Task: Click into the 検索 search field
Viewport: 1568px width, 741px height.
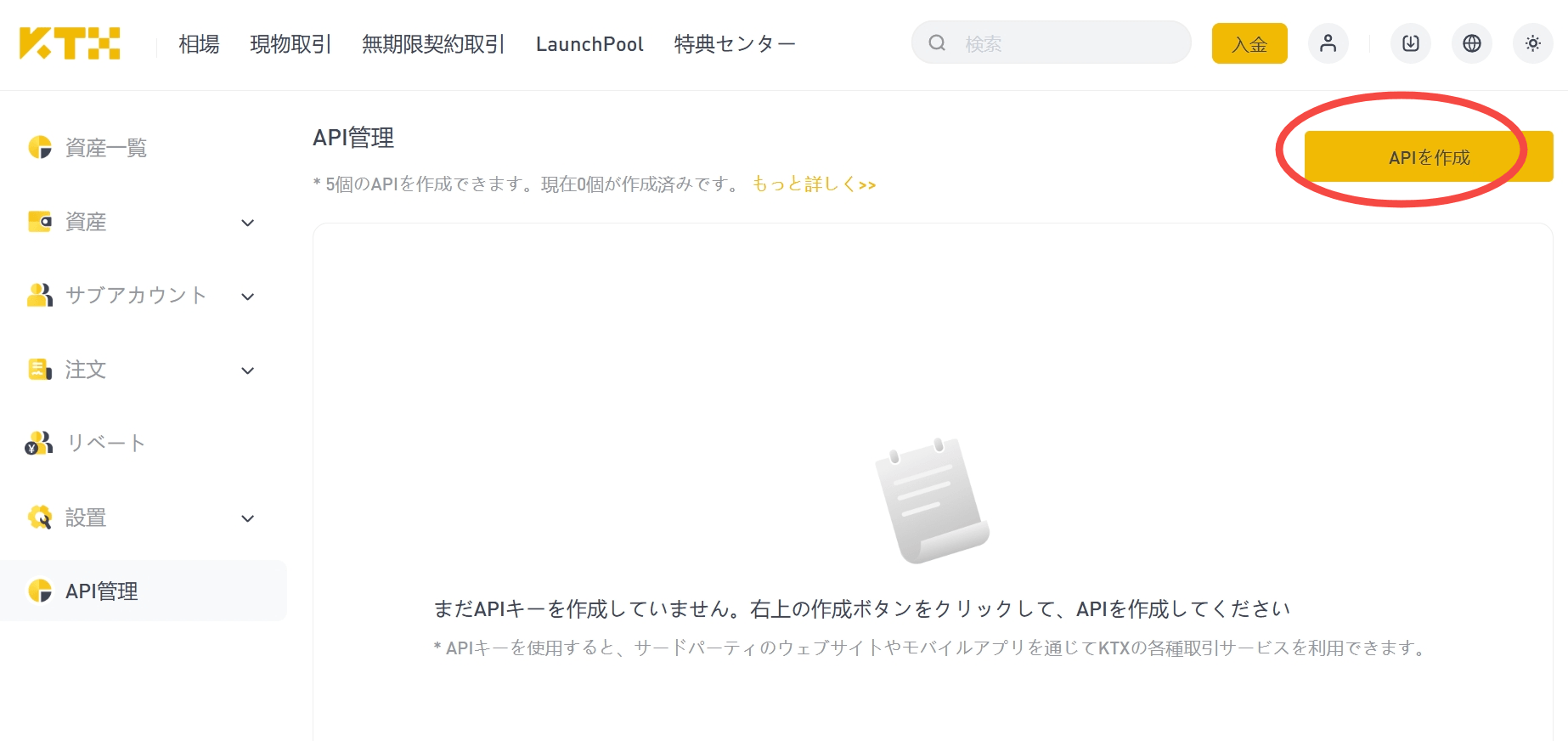Action: [1052, 42]
